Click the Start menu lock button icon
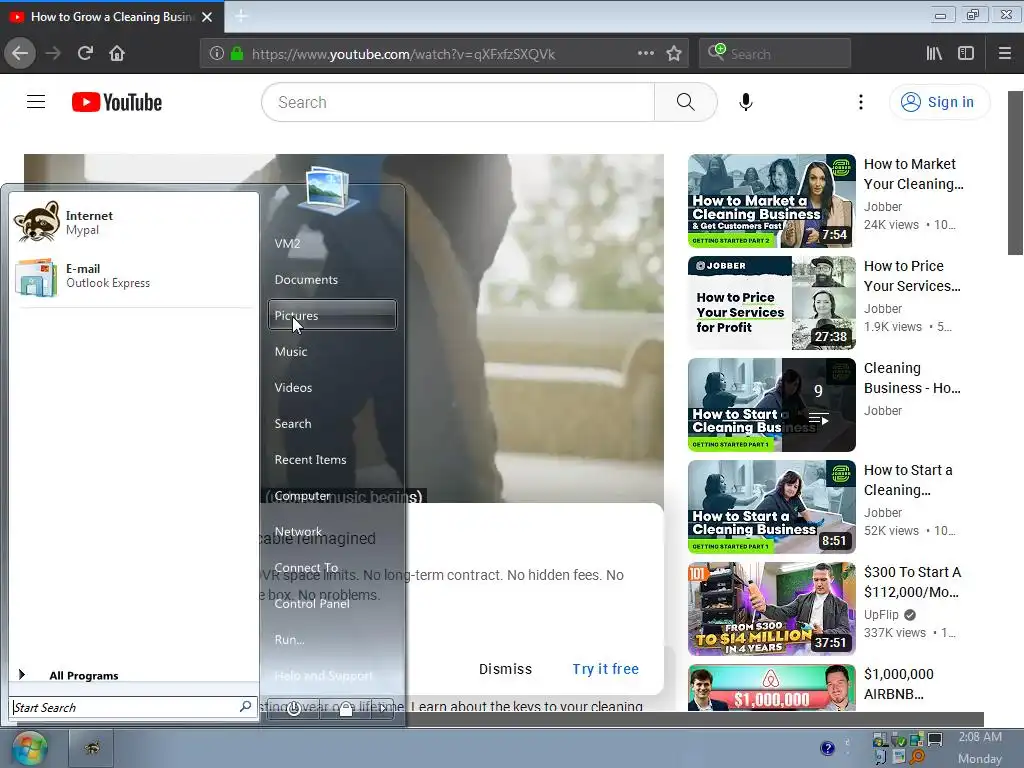This screenshot has width=1024, height=768. tap(346, 709)
